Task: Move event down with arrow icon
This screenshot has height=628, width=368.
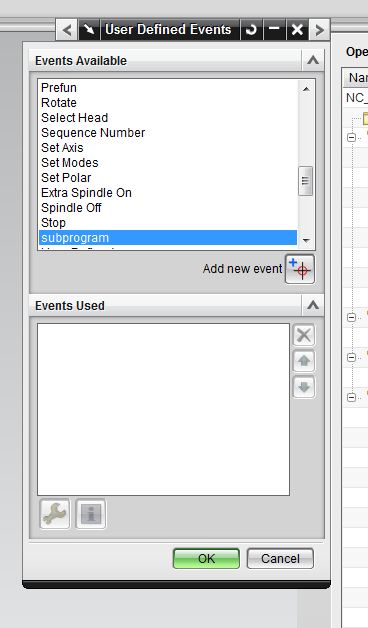Action: click(304, 387)
